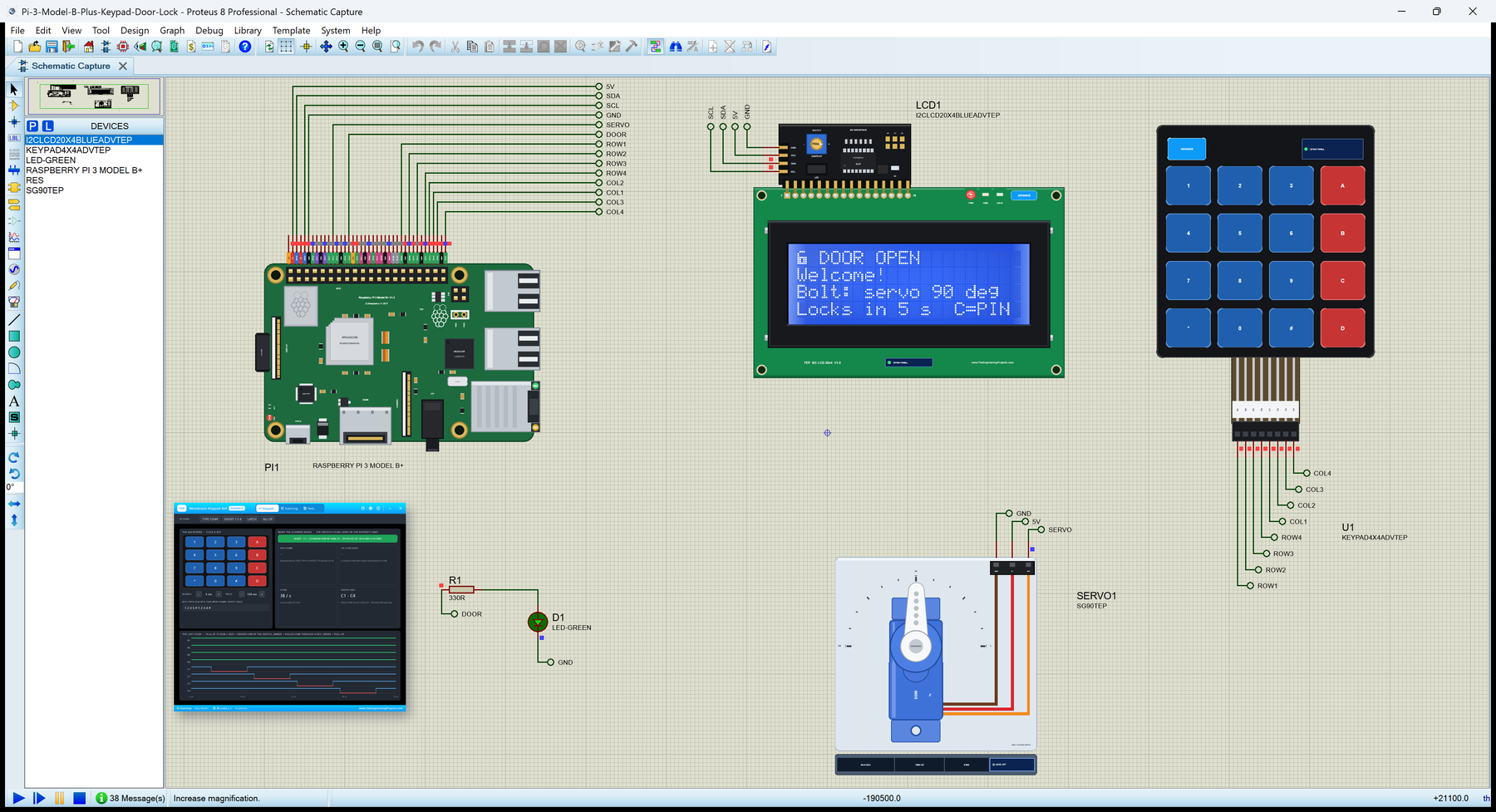The width and height of the screenshot is (1496, 812).
Task: Click the 'P' pick devices button
Action: [x=32, y=125]
